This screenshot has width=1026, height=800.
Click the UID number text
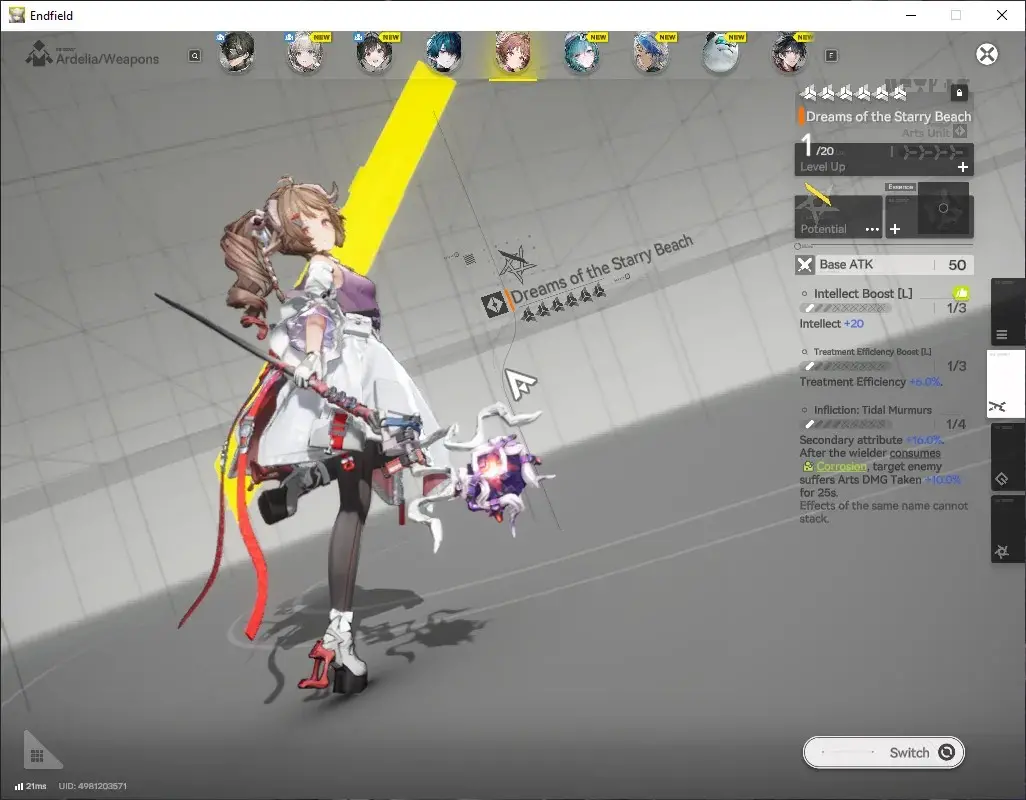[x=93, y=786]
